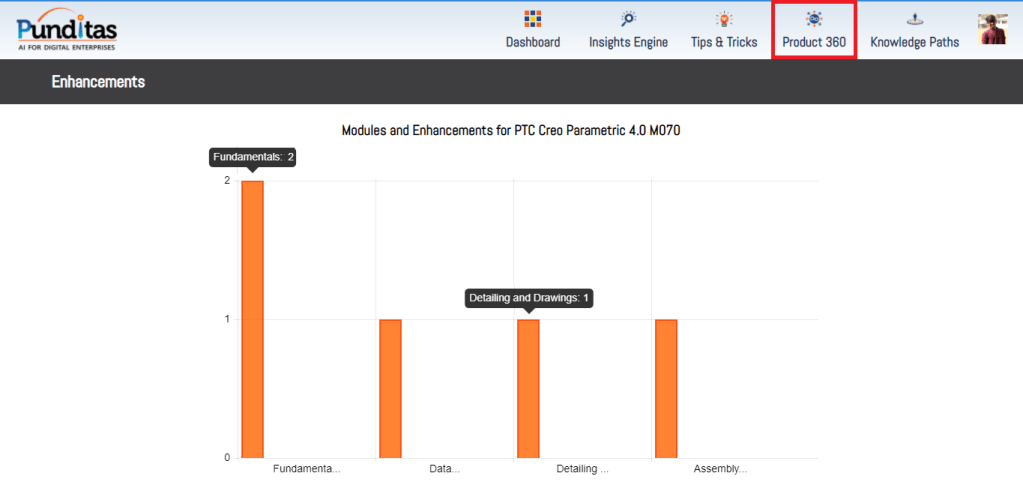Open the Dashboard text label
Screen dimensions: 1023x494
(532, 43)
